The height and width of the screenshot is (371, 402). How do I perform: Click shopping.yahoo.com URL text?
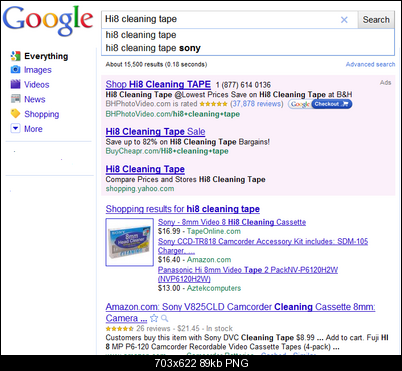pos(140,189)
